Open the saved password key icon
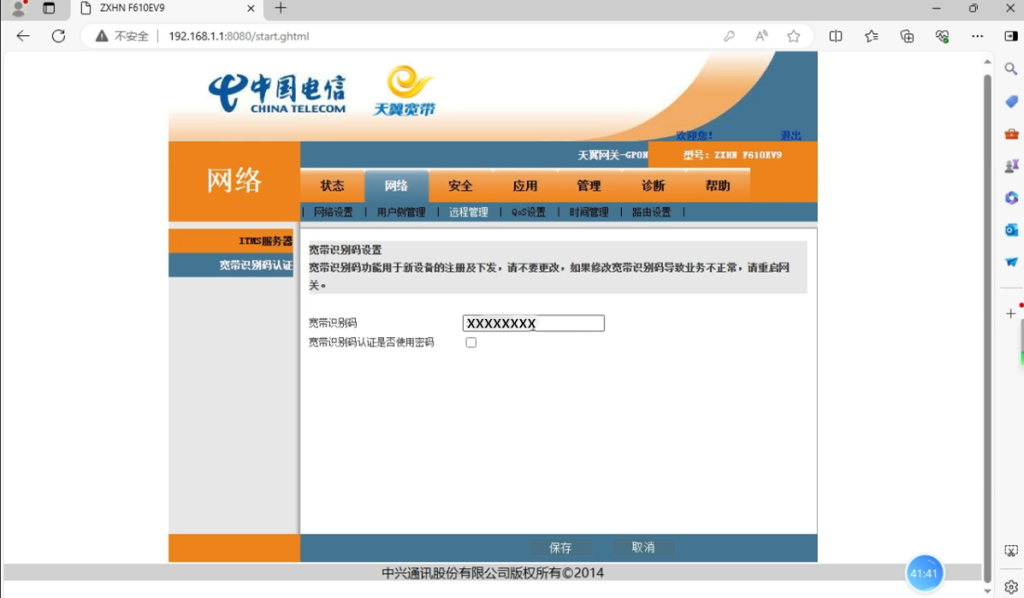1024x598 pixels. click(729, 36)
